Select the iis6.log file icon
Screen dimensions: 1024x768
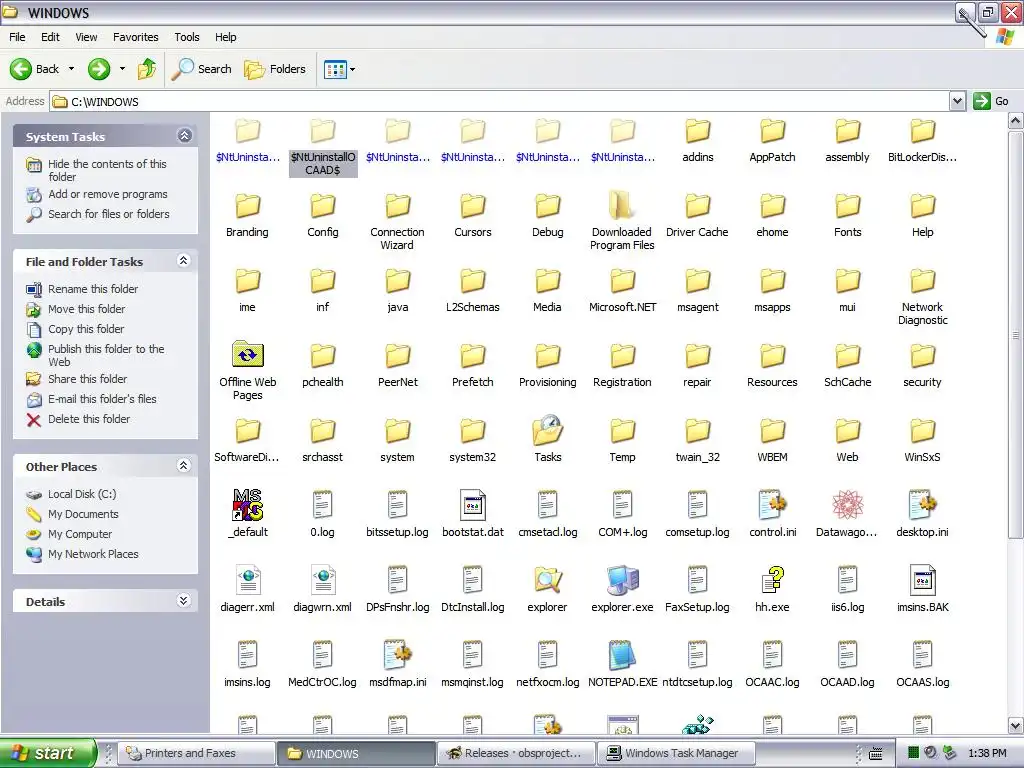point(848,580)
